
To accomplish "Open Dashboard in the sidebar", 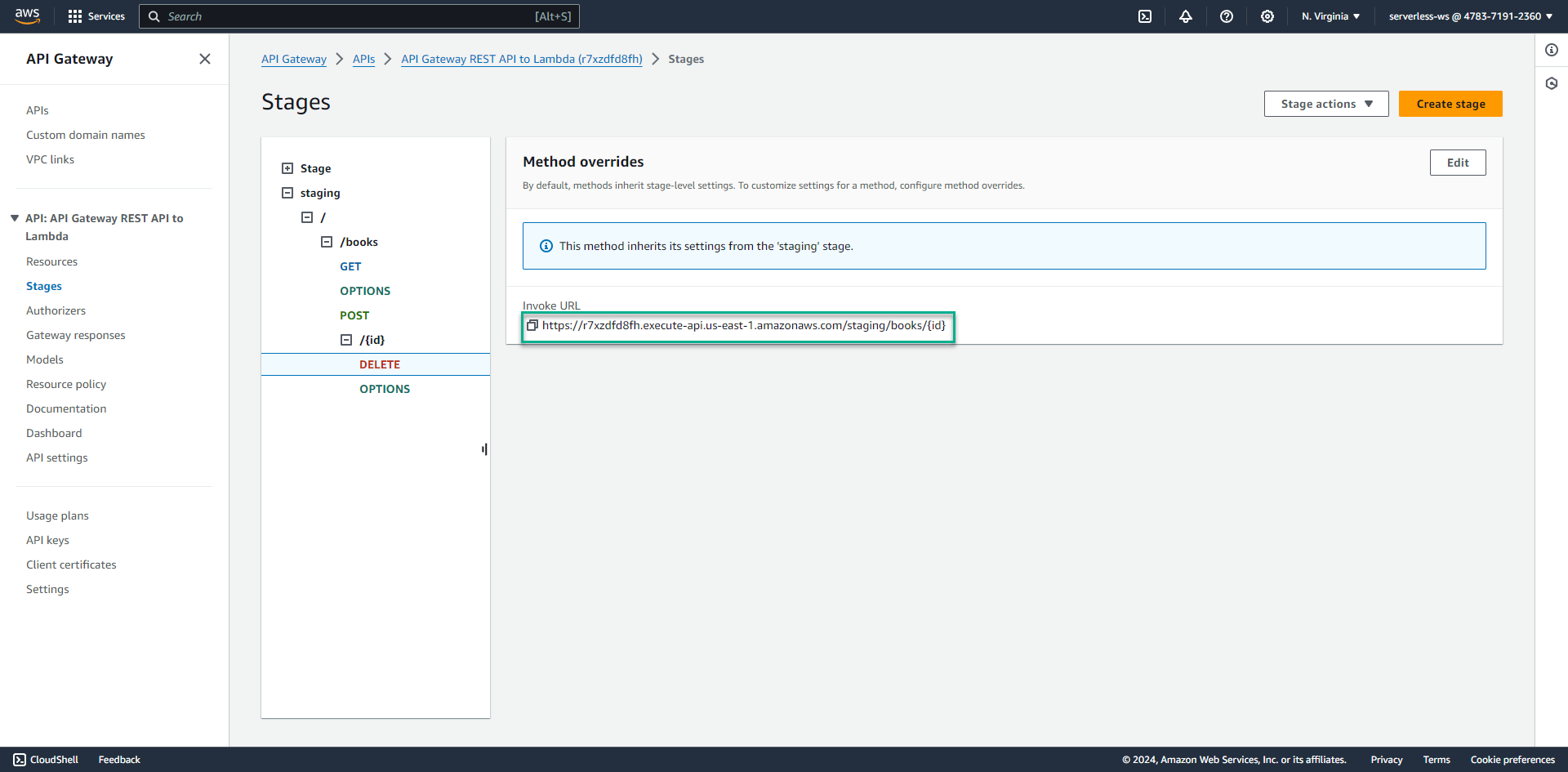I will [x=54, y=433].
